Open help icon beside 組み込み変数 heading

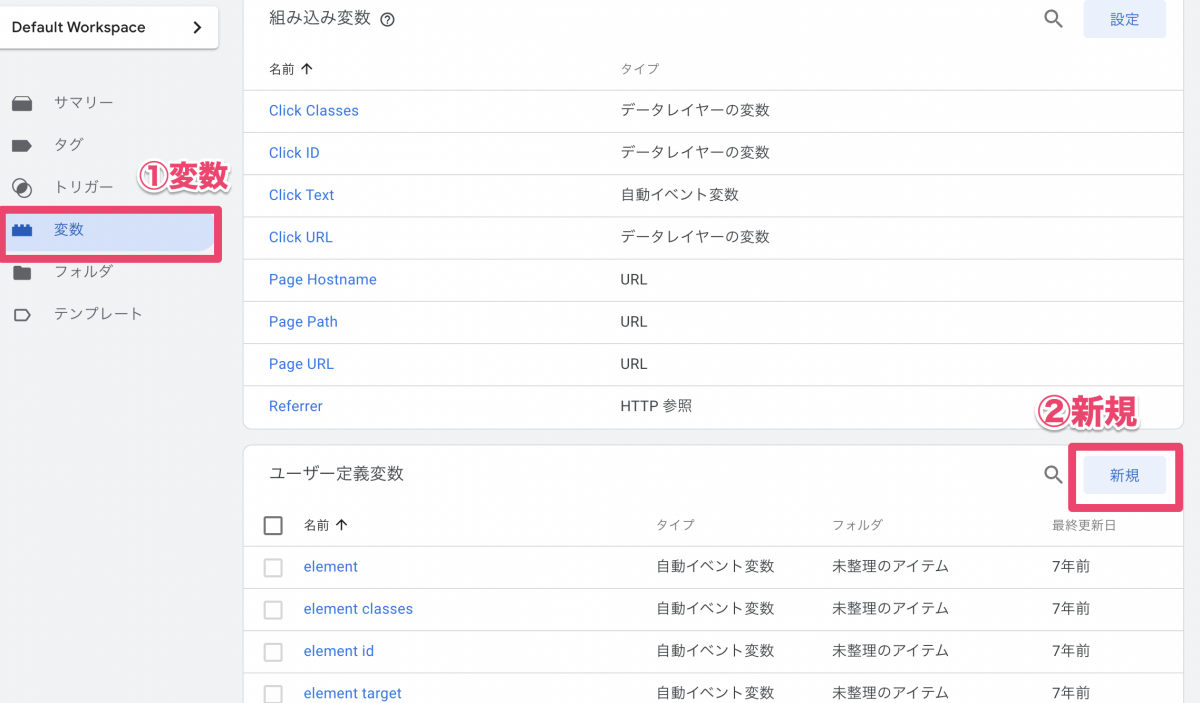click(387, 19)
